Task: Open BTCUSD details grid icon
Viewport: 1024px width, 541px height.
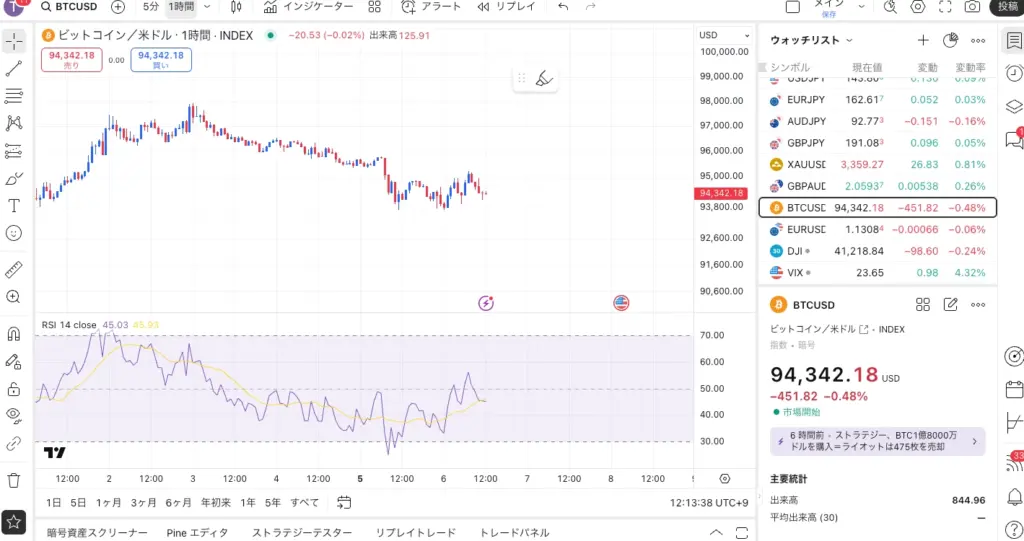Action: [923, 305]
